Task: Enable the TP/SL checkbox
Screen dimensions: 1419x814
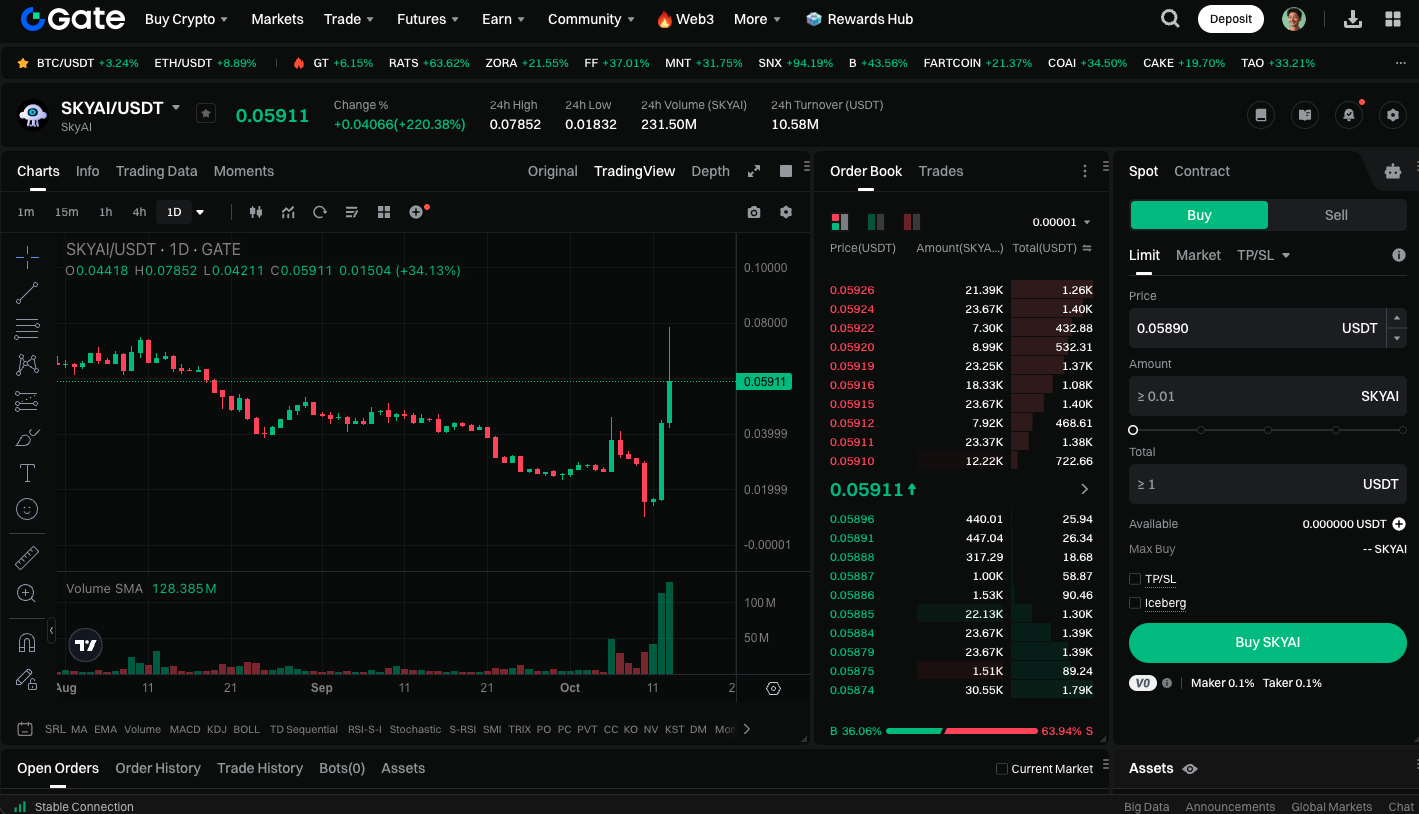Action: point(1135,579)
